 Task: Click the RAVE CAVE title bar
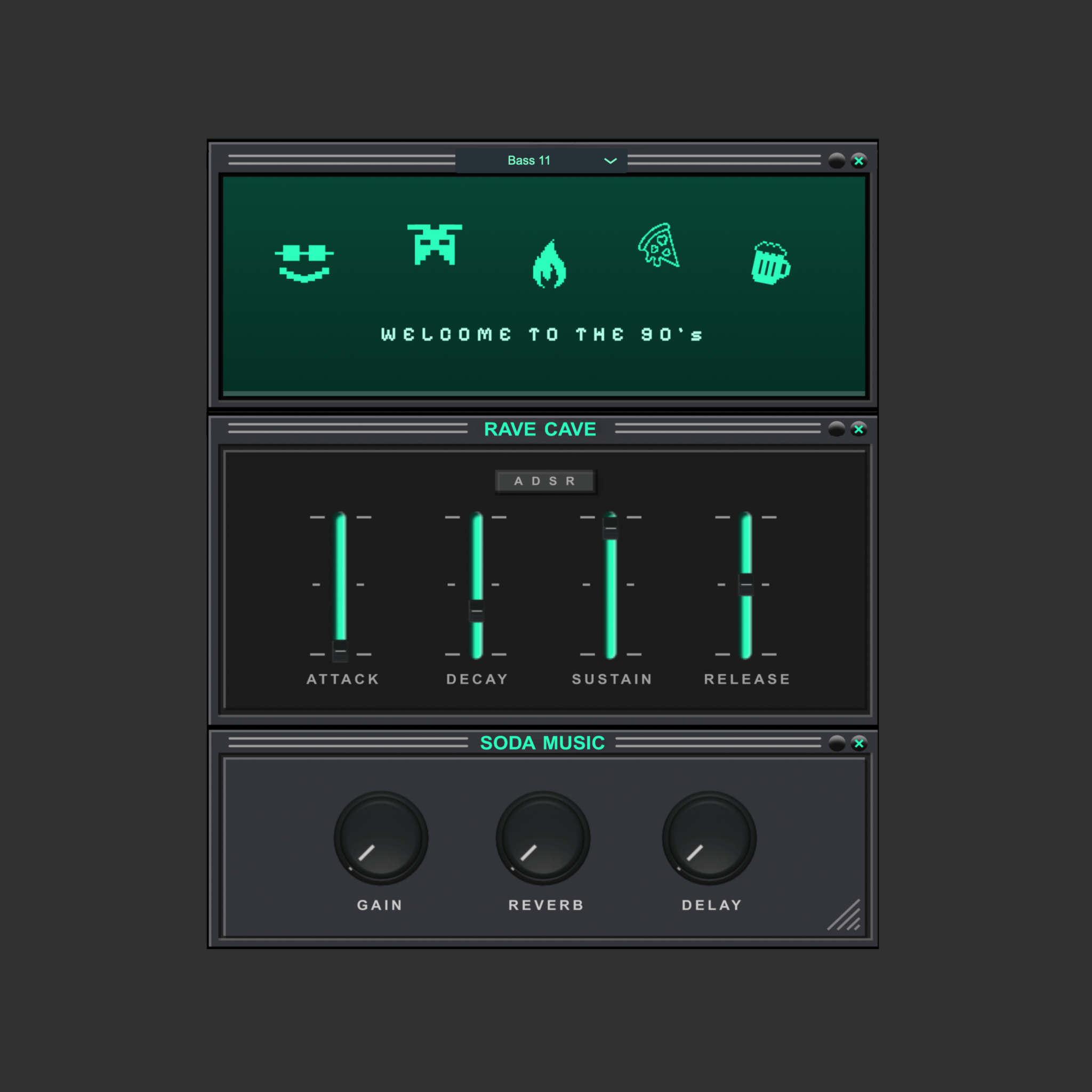(x=540, y=429)
